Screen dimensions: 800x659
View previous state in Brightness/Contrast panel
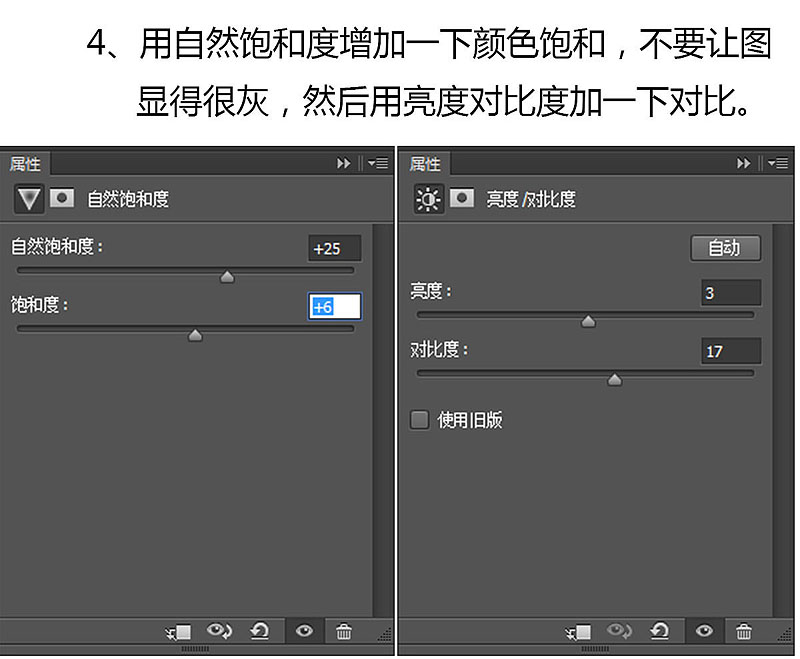619,631
